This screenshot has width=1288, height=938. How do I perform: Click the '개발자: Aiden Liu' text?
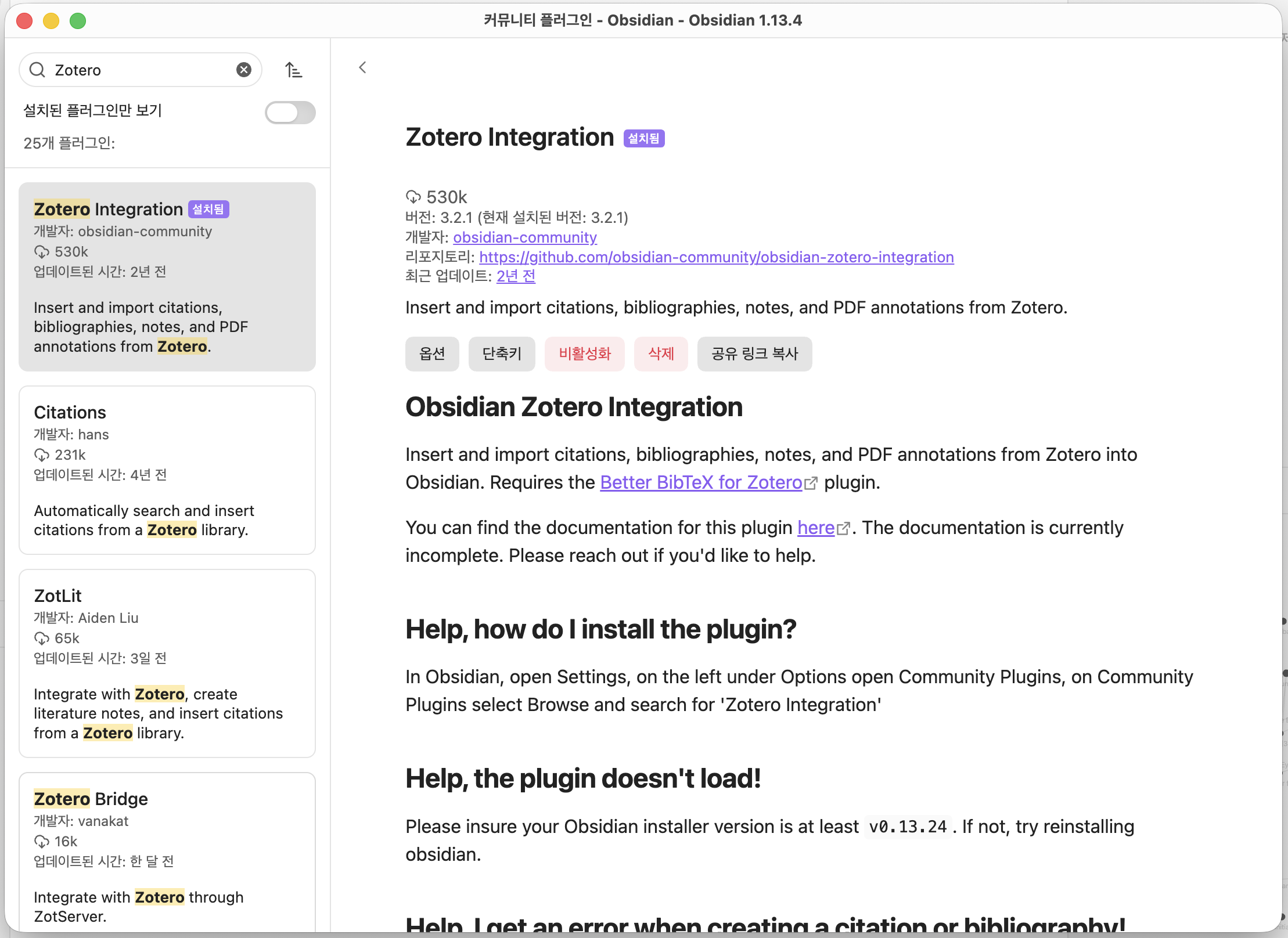pyautogui.click(x=86, y=618)
